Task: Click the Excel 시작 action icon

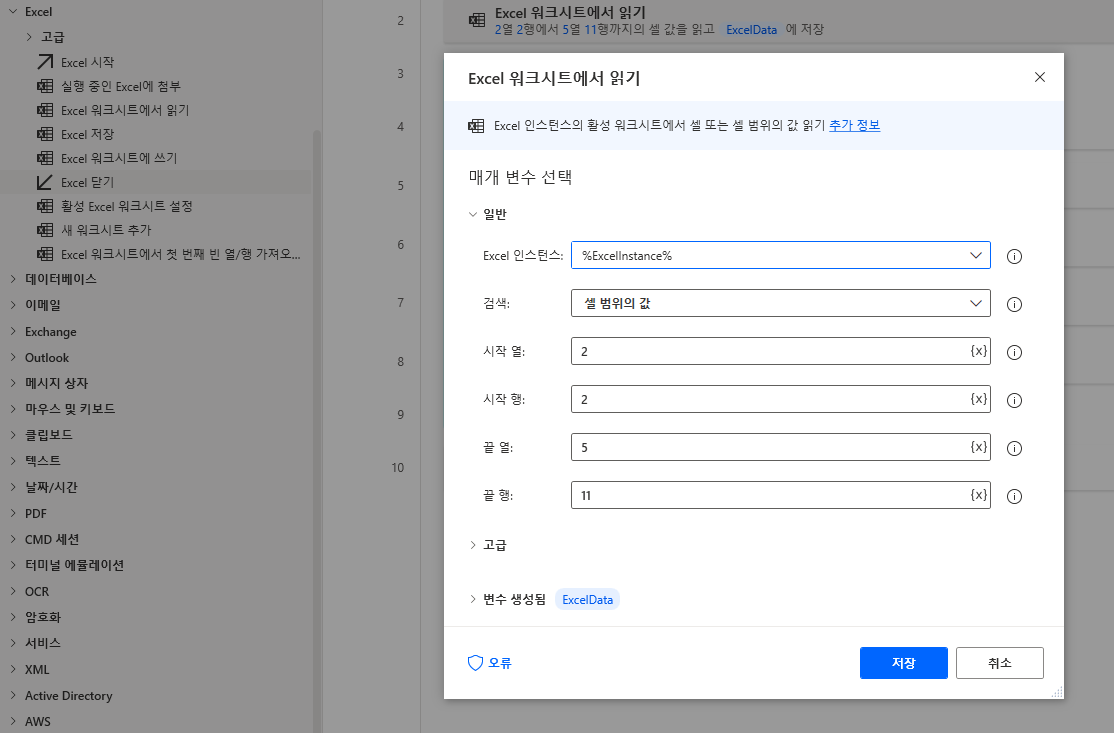Action: pos(45,62)
